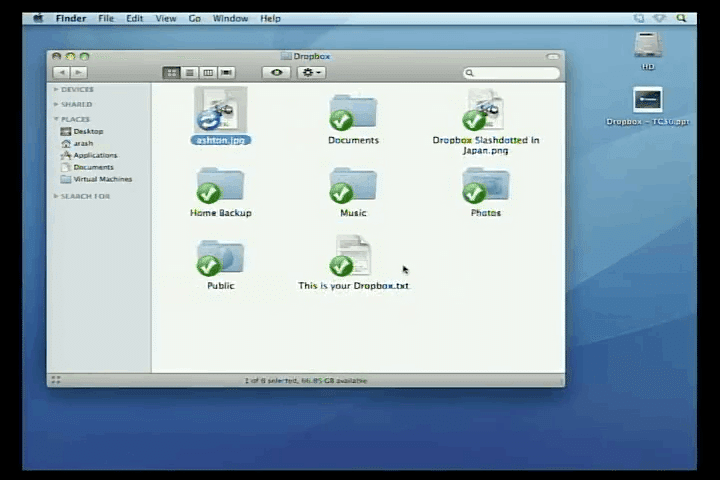Select arash home folder in sidebar
Image resolution: width=720 pixels, height=480 pixels.
click(x=77, y=143)
